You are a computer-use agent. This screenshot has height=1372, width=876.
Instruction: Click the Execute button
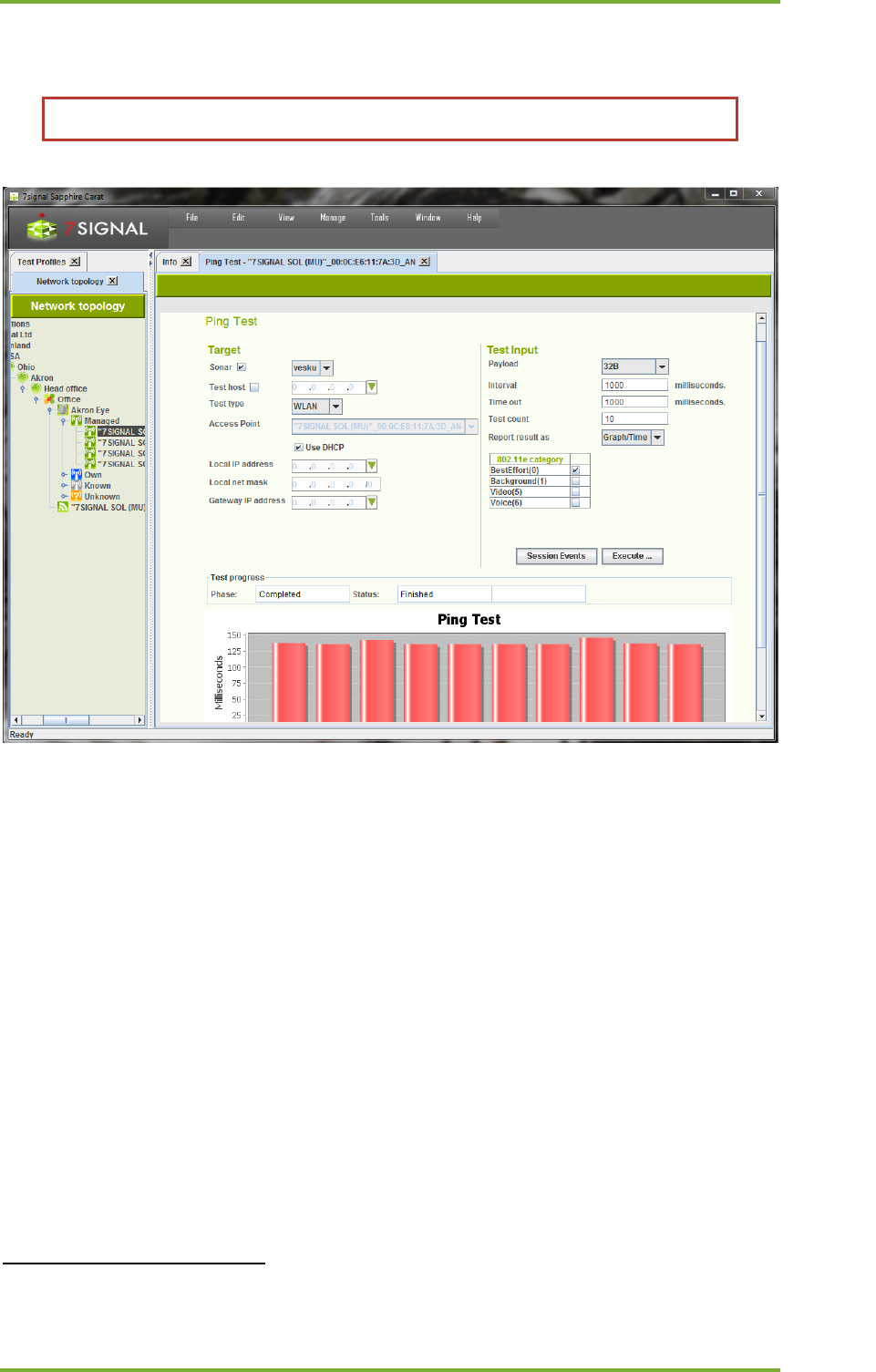[x=632, y=556]
